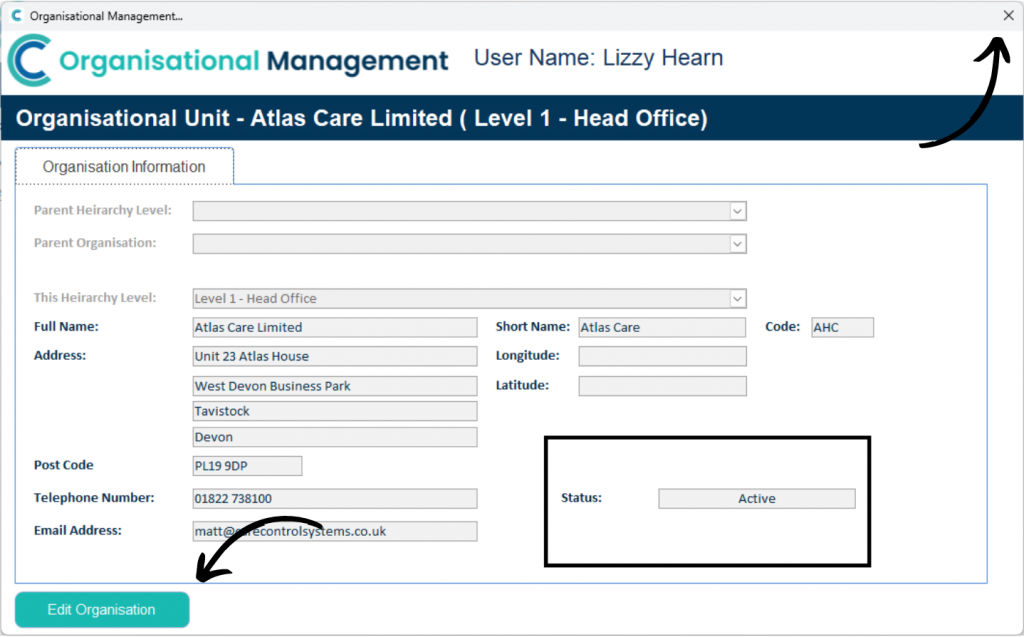1024x637 pixels.
Task: Click the Level 1 - Head Office combo box
Action: [x=470, y=299]
